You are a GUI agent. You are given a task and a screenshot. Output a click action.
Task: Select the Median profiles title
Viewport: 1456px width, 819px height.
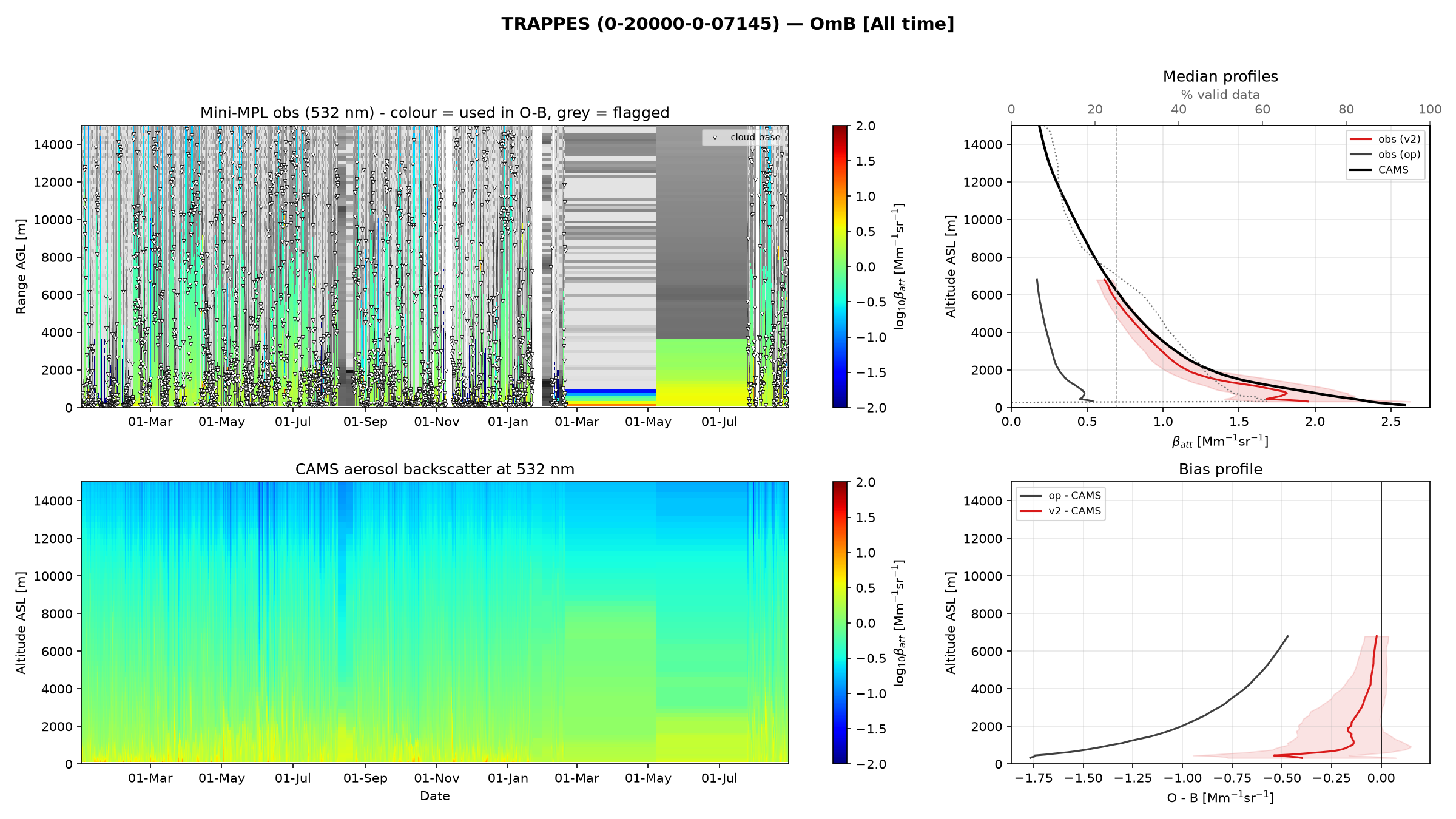(x=1220, y=76)
